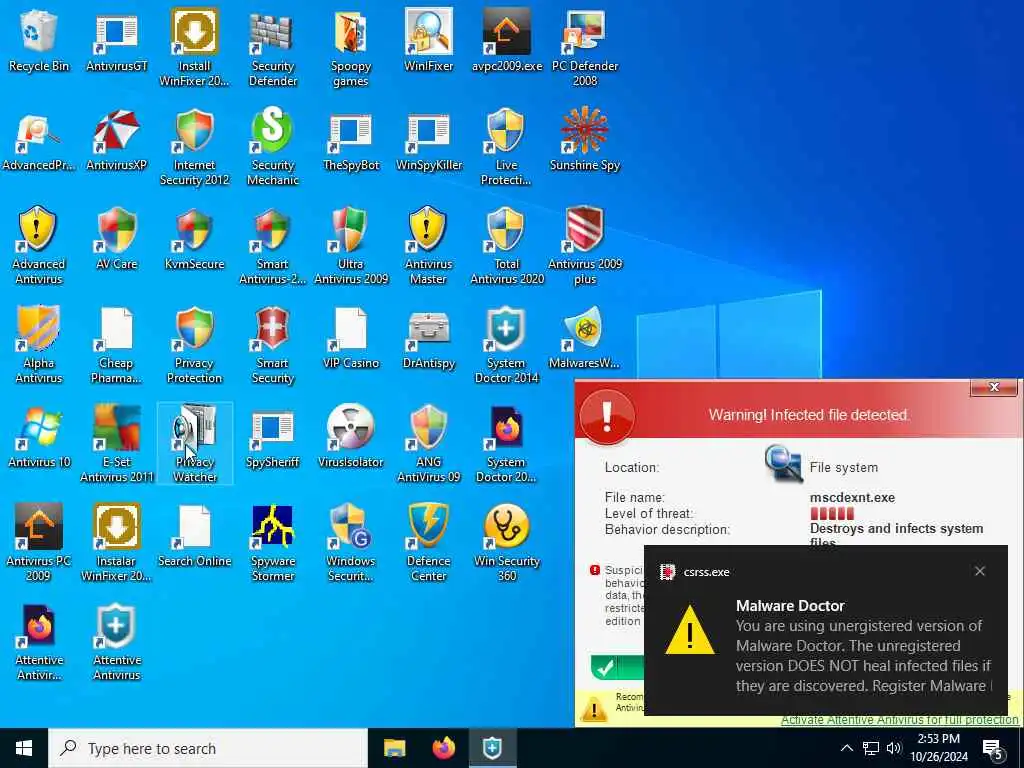The image size is (1024, 768).
Task: Open the Spoopy games folder
Action: click(351, 48)
